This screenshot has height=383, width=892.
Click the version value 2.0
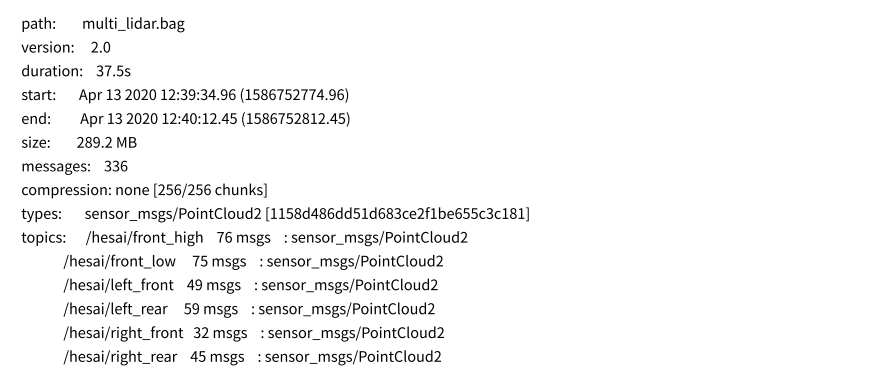click(x=101, y=47)
